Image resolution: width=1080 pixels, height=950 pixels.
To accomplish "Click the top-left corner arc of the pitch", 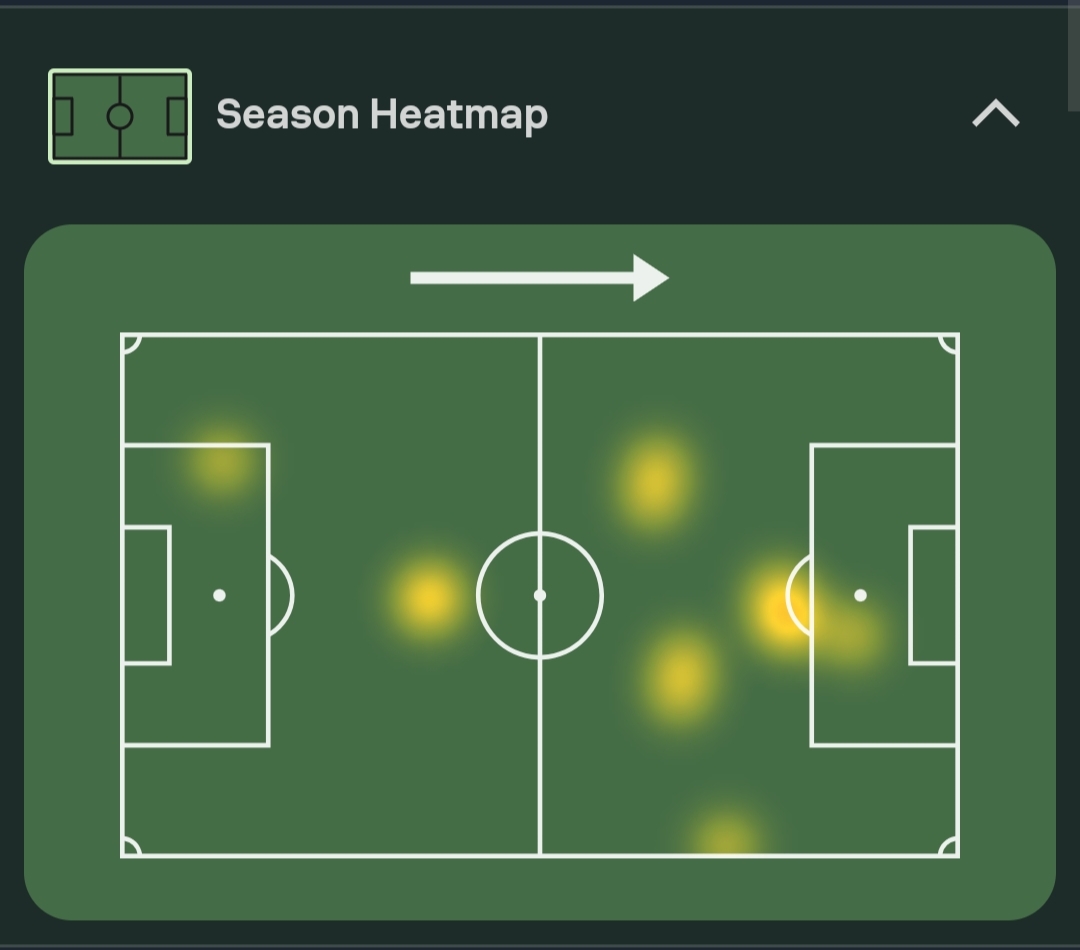I will coord(130,343).
